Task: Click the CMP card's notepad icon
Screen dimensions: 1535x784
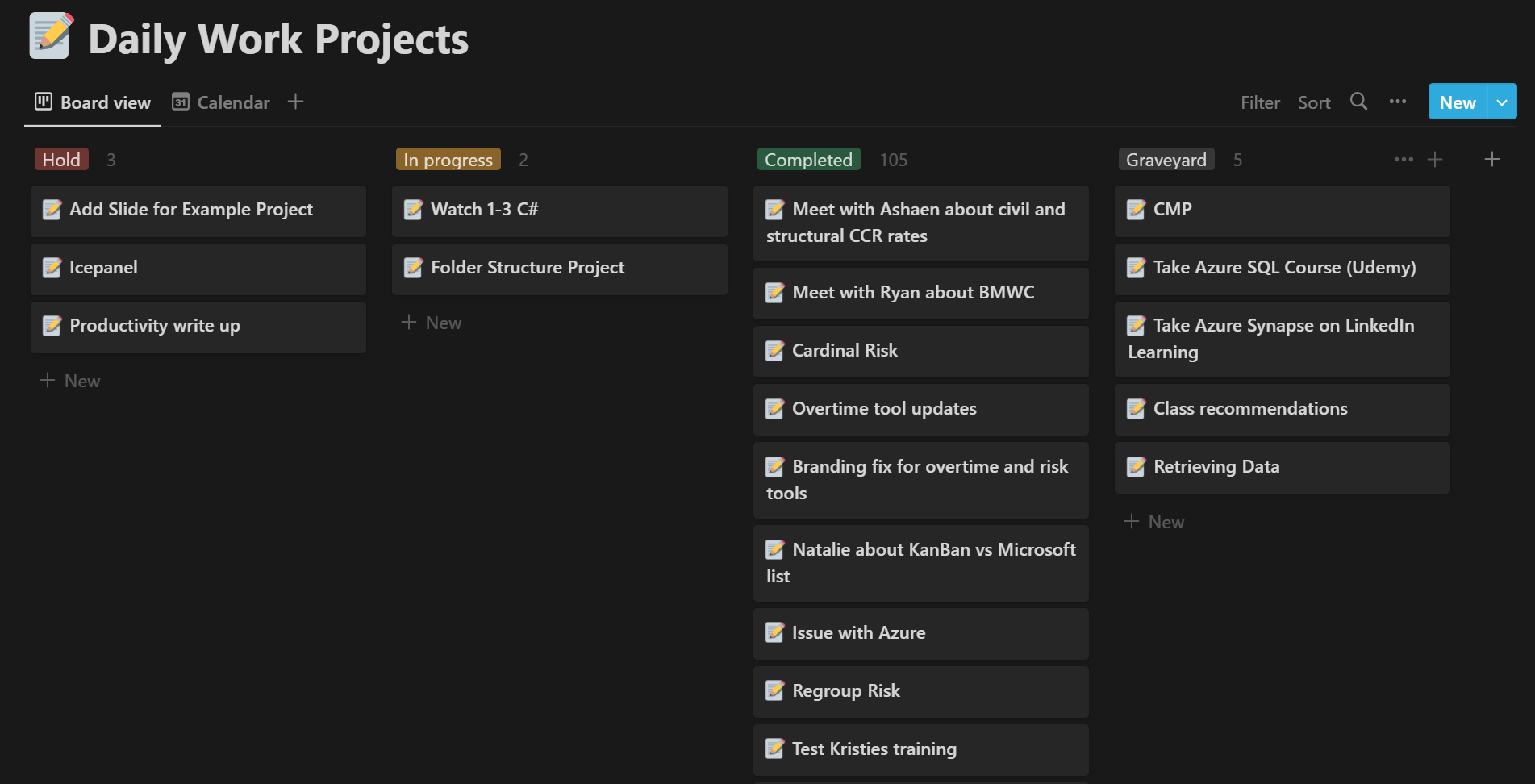Action: [1136, 210]
